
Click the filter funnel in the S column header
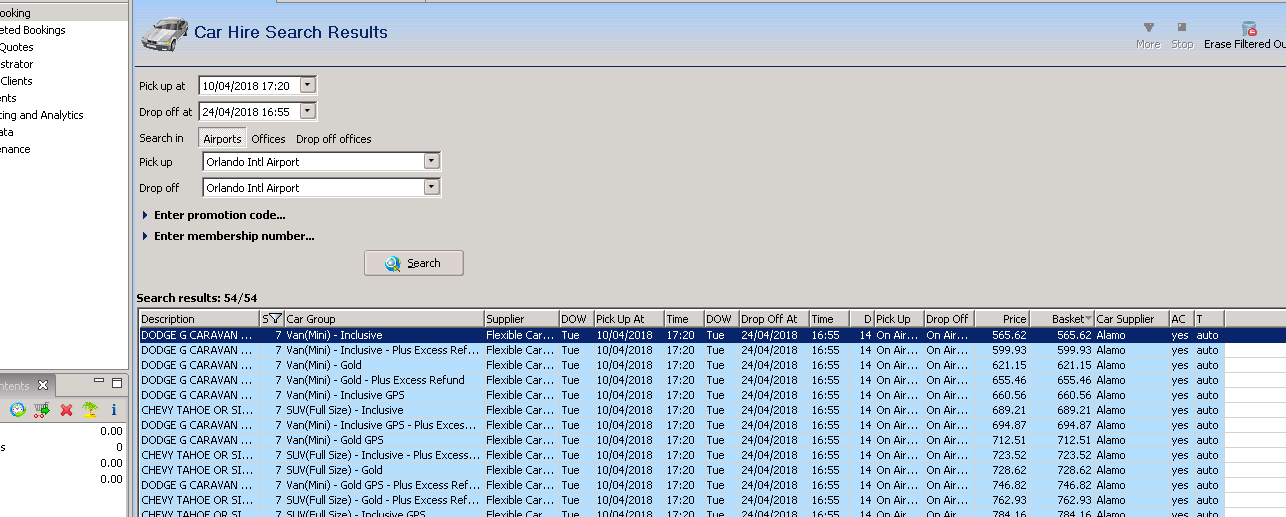pyautogui.click(x=275, y=319)
